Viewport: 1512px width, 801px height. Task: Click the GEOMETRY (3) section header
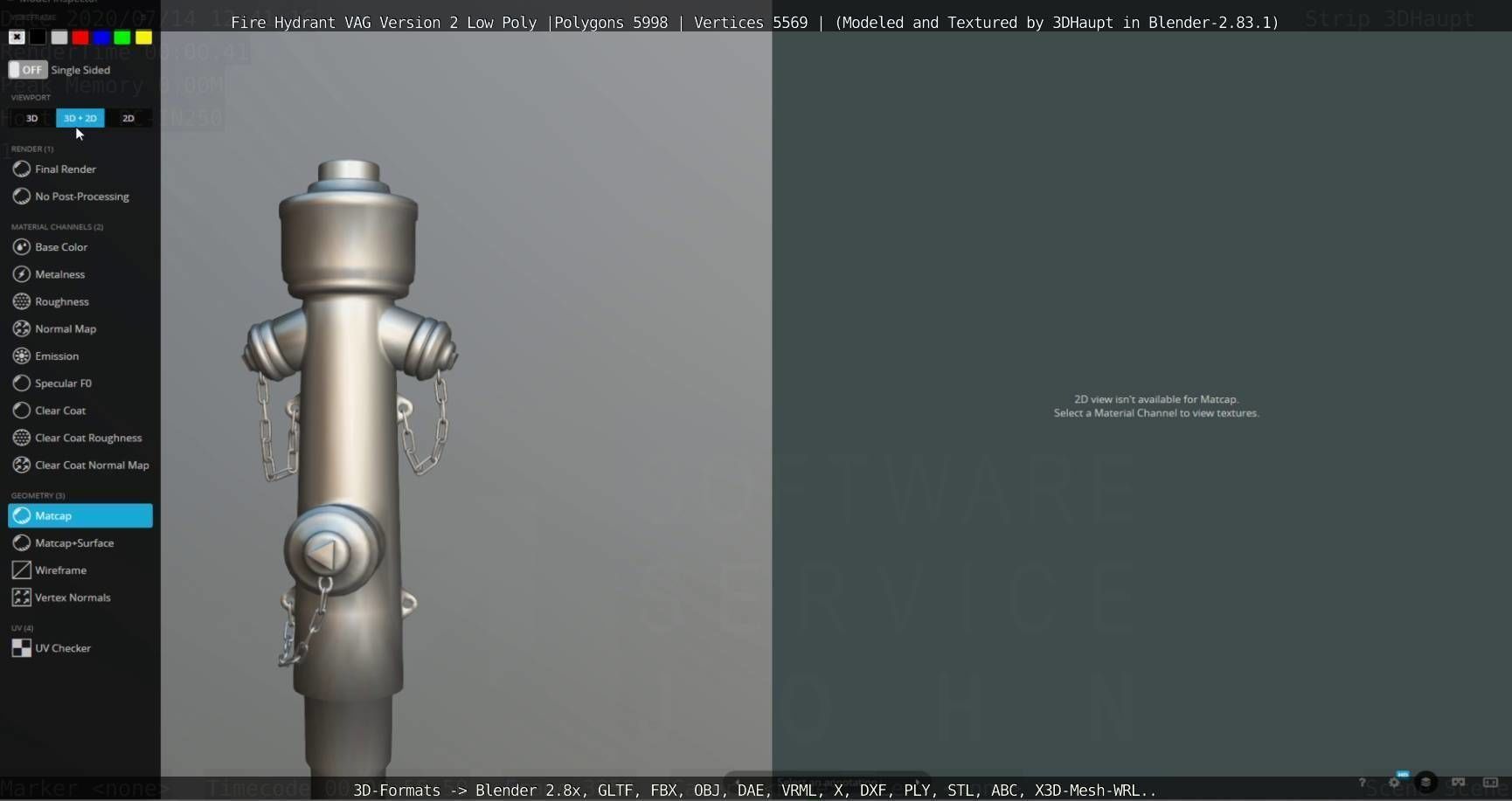click(x=38, y=495)
